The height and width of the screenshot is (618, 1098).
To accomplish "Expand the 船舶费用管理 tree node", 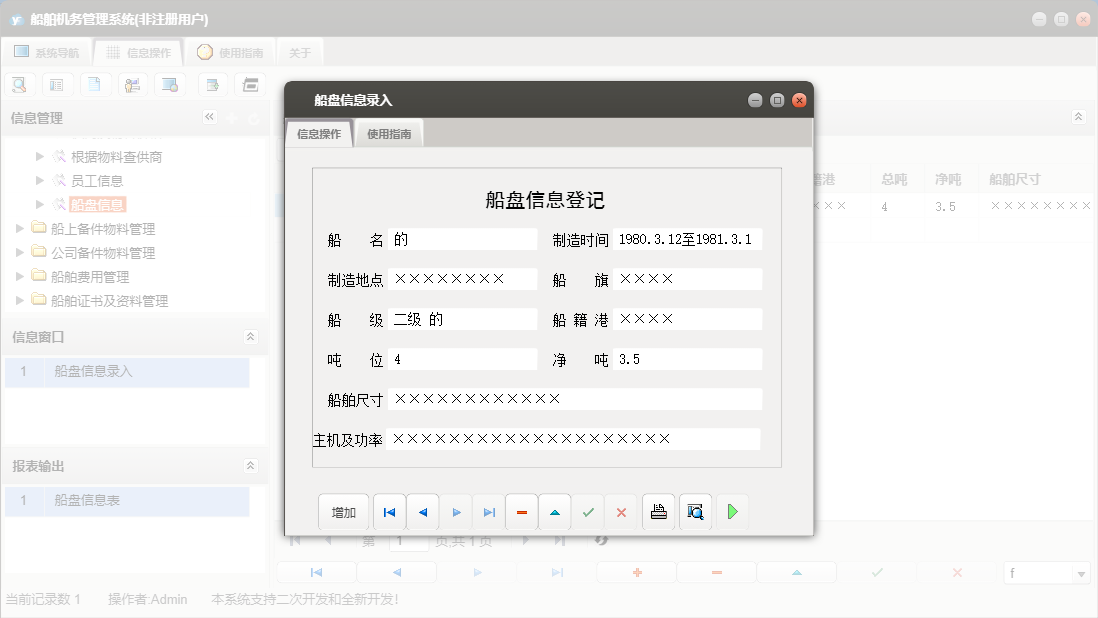I will click(x=18, y=276).
